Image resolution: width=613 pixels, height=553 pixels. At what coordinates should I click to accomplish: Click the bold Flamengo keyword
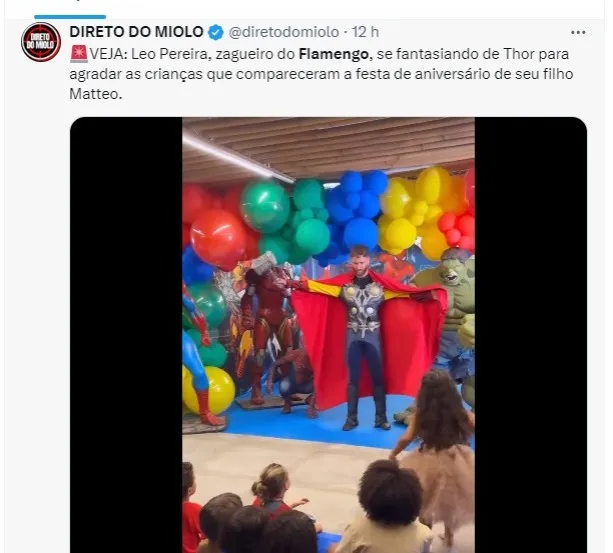click(x=333, y=54)
